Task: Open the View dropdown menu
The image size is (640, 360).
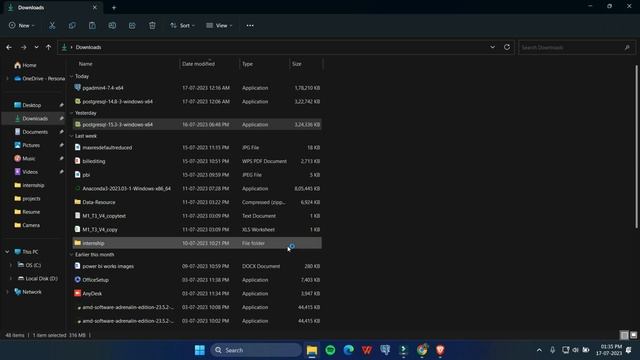Action: point(219,25)
